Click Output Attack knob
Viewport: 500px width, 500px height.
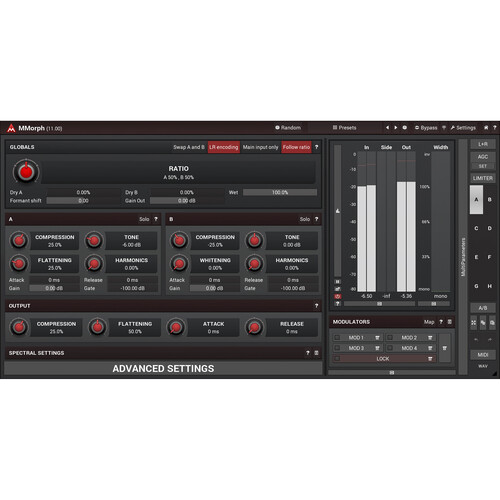[x=176, y=327]
